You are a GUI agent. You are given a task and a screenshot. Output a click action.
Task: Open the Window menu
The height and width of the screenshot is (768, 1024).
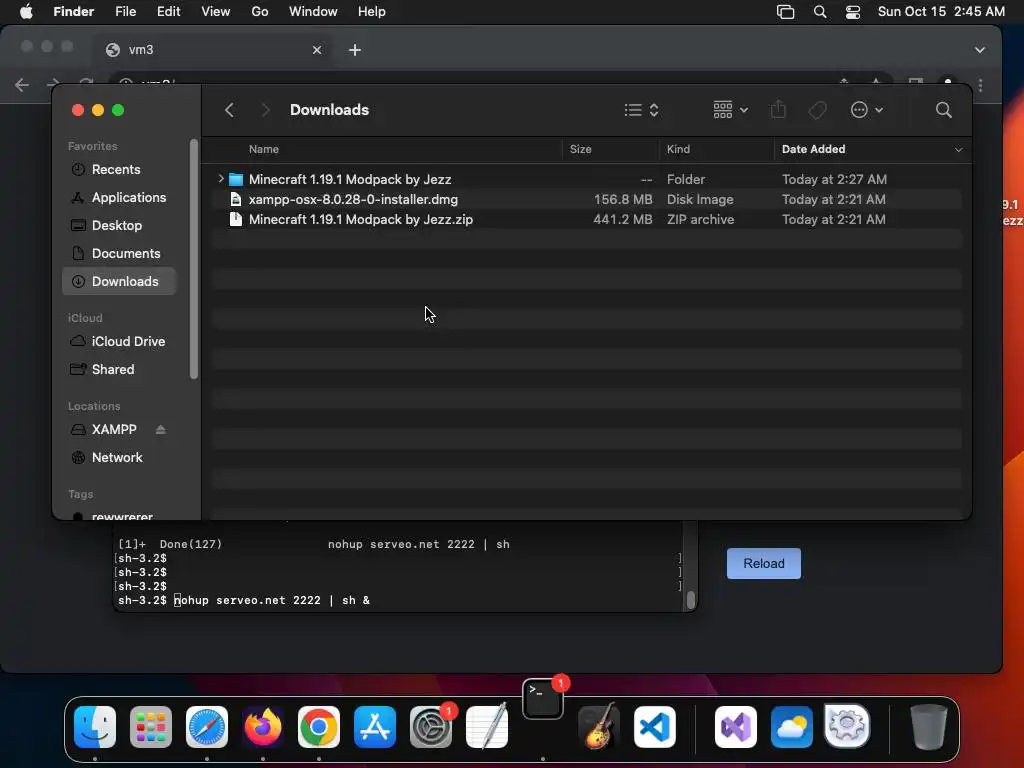pyautogui.click(x=313, y=12)
